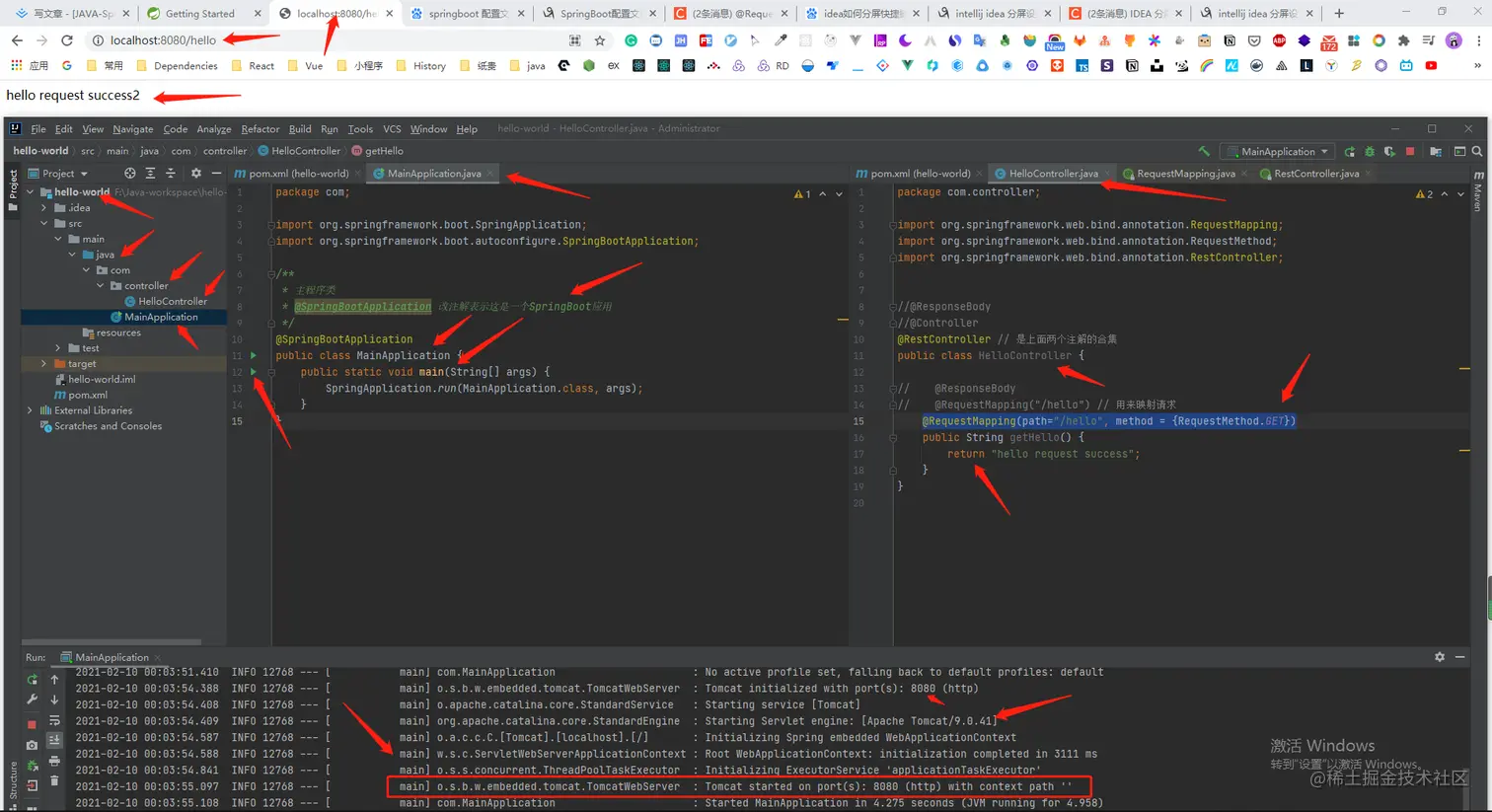
Task: Run with coverage using the shield icon
Action: (1389, 151)
